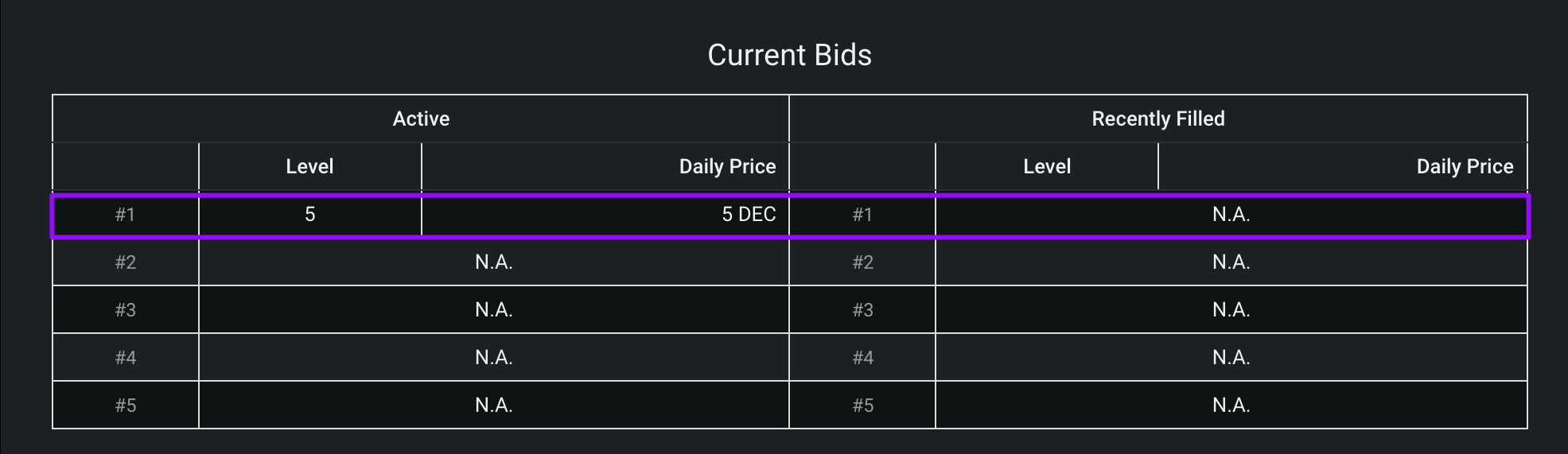This screenshot has width=1568, height=454.
Task: Click the Level column header under Recently Filled
Action: point(1047,167)
